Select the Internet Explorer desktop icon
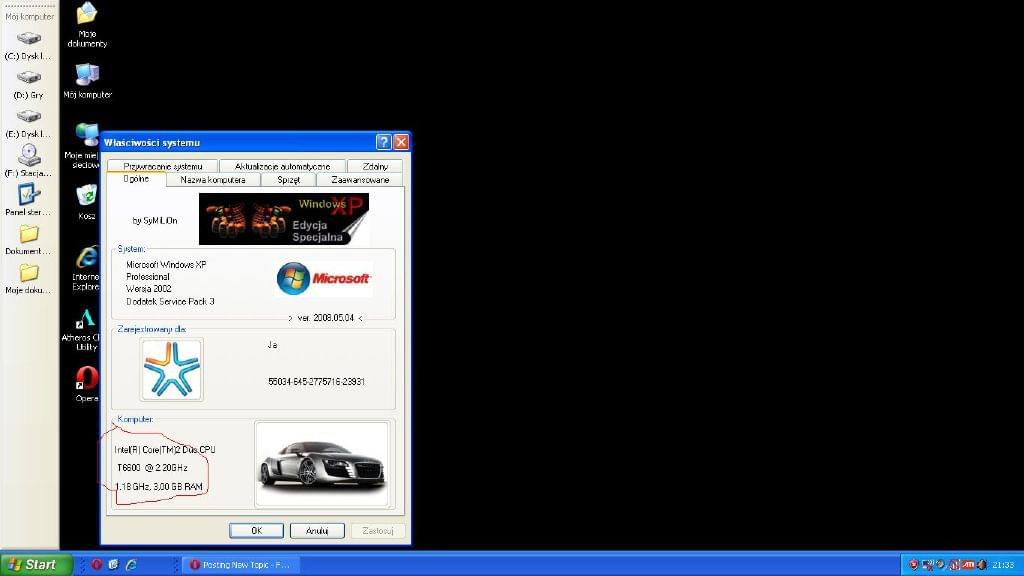The height and width of the screenshot is (576, 1024). point(86,268)
